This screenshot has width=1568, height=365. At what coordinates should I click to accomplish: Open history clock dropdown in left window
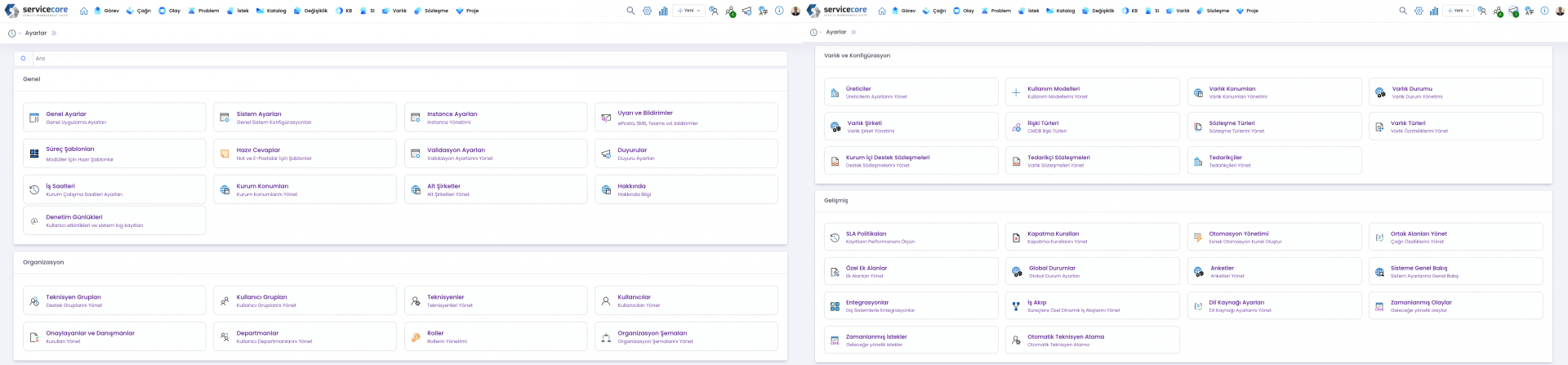click(x=14, y=33)
